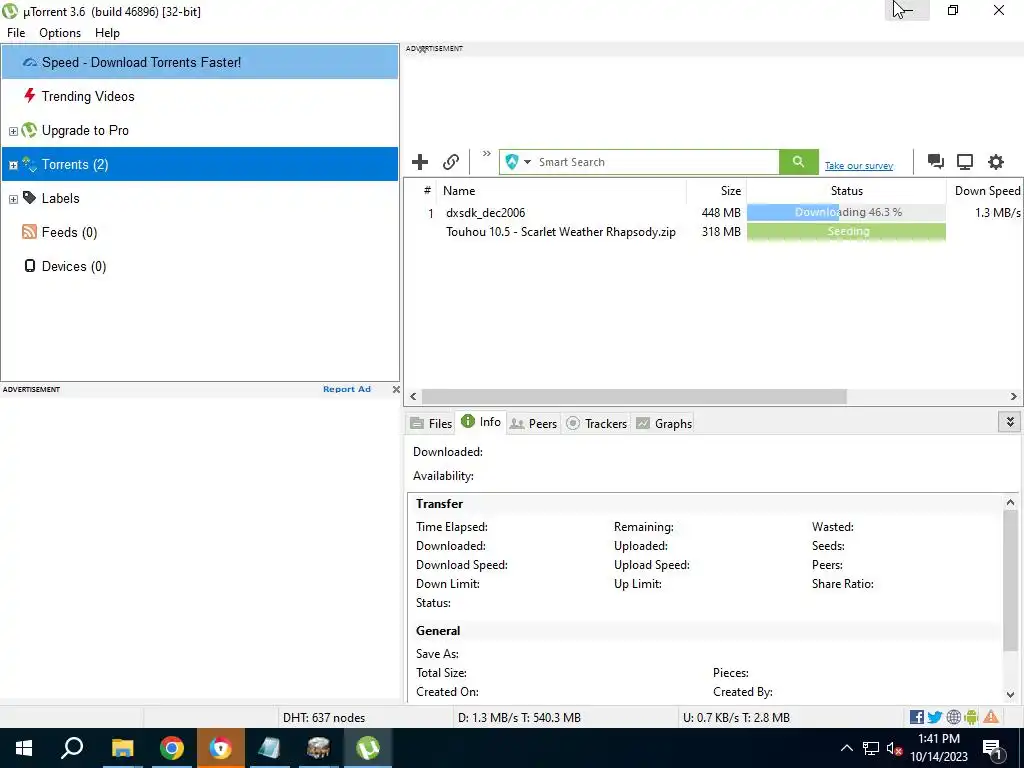This screenshot has width=1024, height=768.
Task: Sort by the # column header
Action: click(x=427, y=191)
